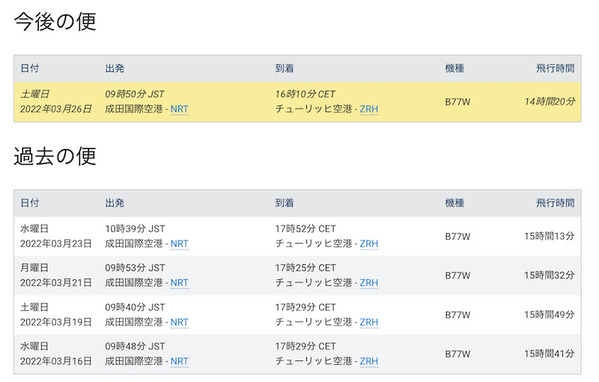
Task: Select the 15時間32分 flight duration
Action: pos(549,275)
